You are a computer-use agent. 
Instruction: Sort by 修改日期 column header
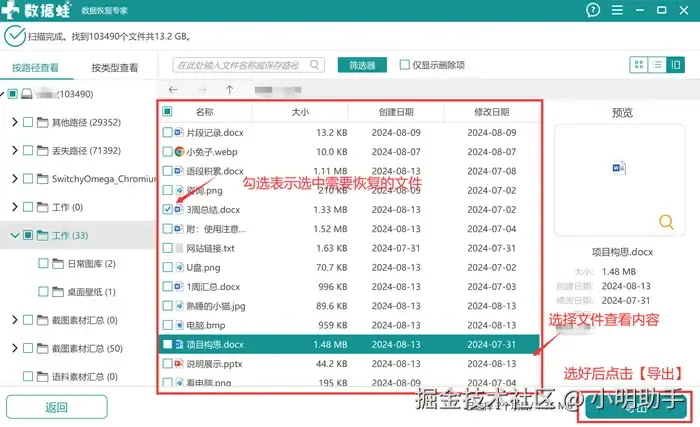click(x=492, y=112)
